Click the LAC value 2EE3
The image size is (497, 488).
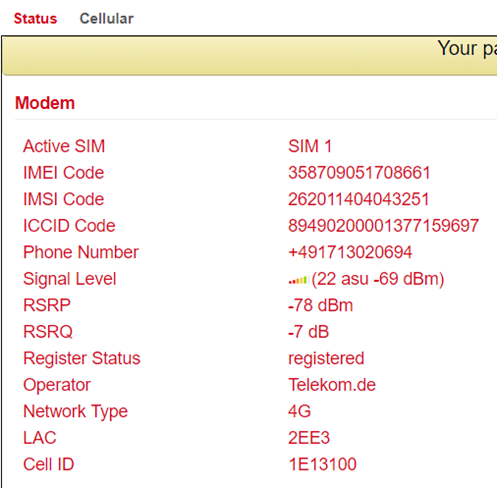point(309,438)
